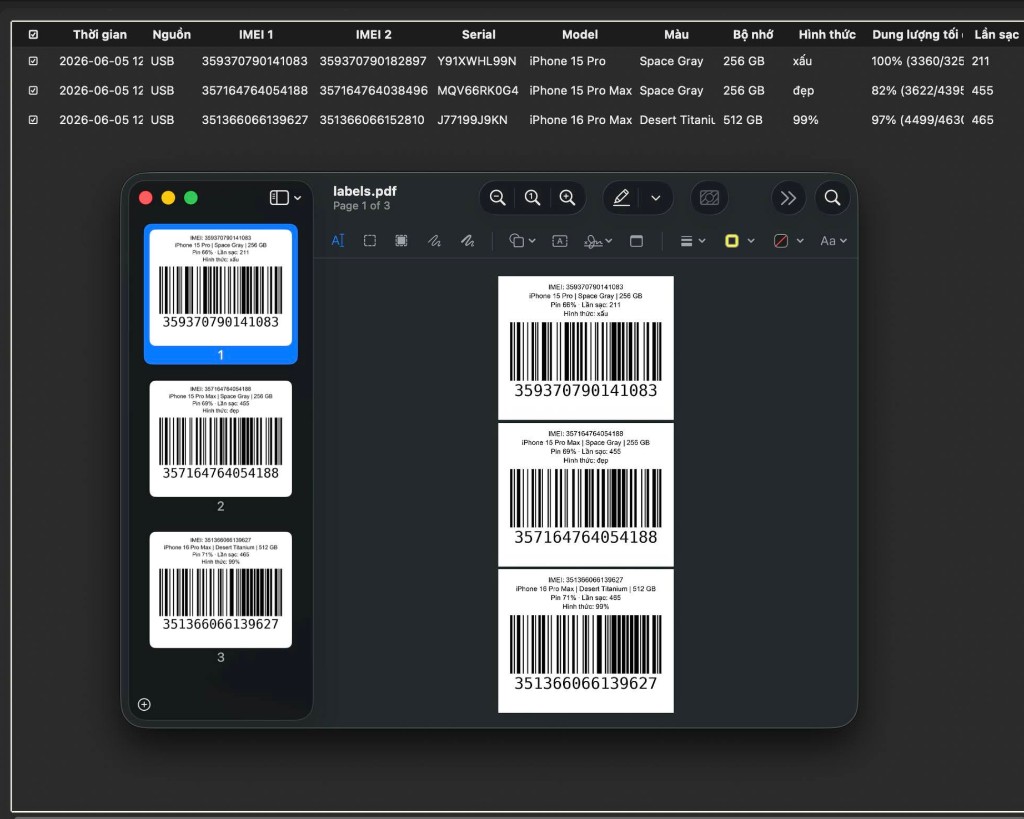The width and height of the screenshot is (1024, 819).
Task: Click the zoom in magnifier in Preview
Action: (x=567, y=198)
